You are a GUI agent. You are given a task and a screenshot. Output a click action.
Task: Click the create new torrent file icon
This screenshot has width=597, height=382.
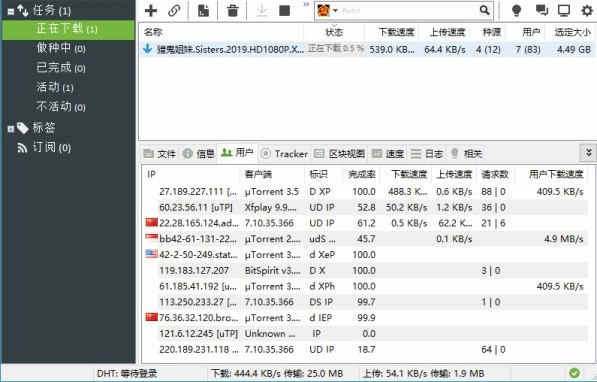203,10
